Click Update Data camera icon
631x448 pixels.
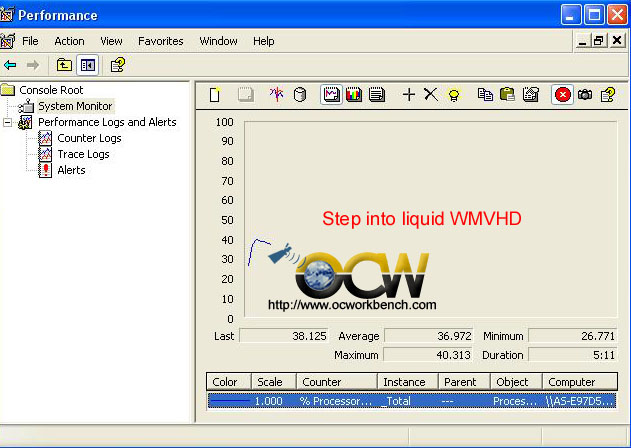[585, 95]
